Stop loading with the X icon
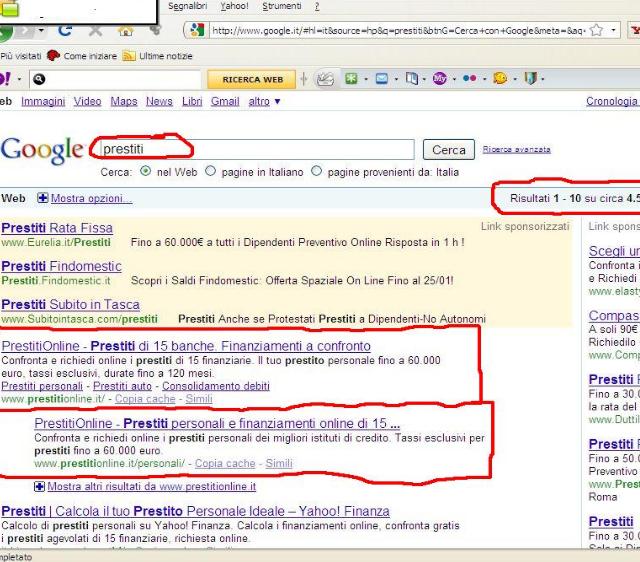The image size is (640, 562). point(96,31)
